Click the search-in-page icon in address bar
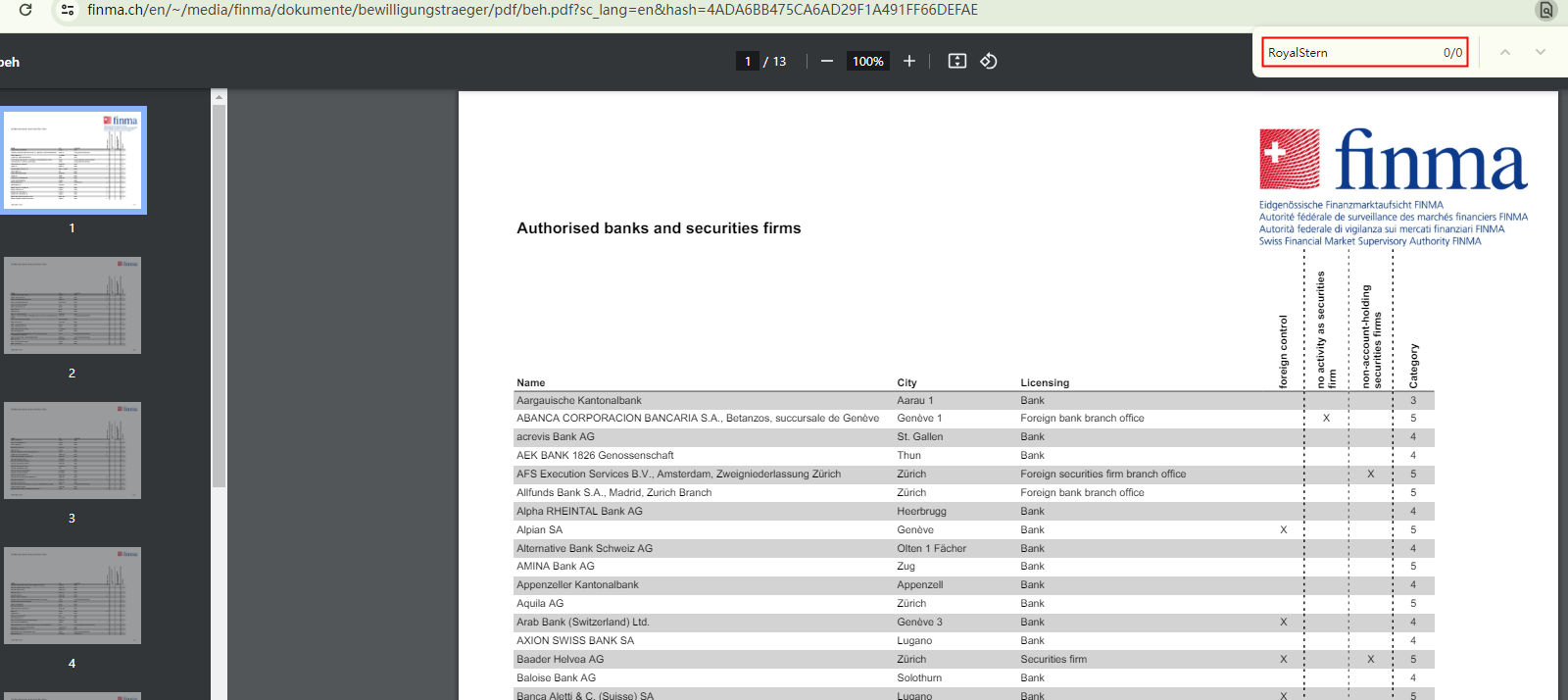1568x700 pixels. pyautogui.click(x=1545, y=10)
